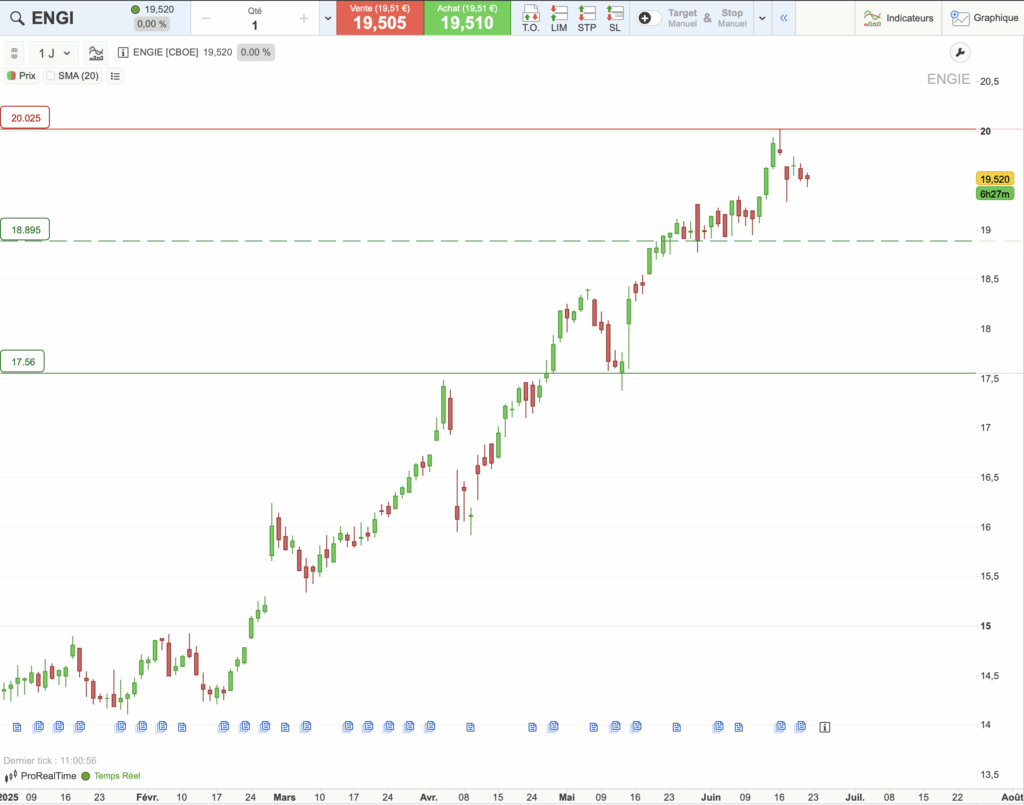Click the T.O. order type icon
1024x805 pixels.
click(x=530, y=18)
